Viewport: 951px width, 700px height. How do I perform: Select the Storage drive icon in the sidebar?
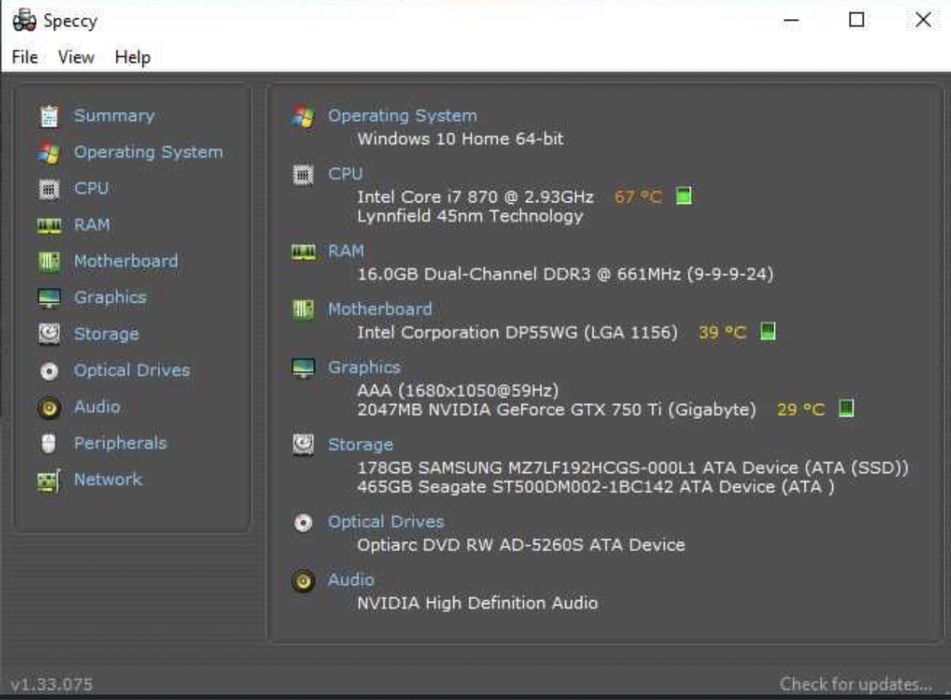[x=48, y=334]
